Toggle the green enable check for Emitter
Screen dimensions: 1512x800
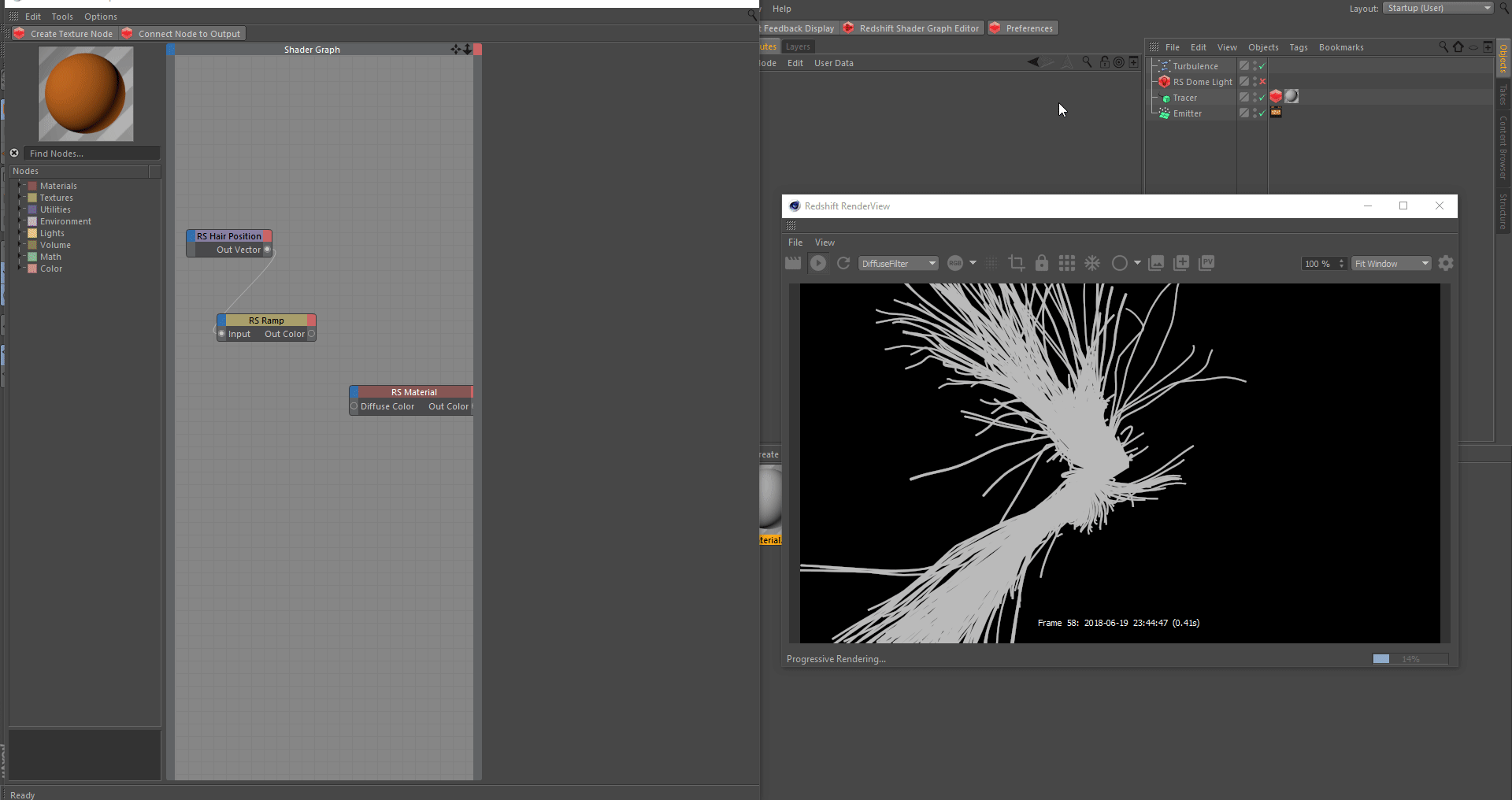point(1262,113)
